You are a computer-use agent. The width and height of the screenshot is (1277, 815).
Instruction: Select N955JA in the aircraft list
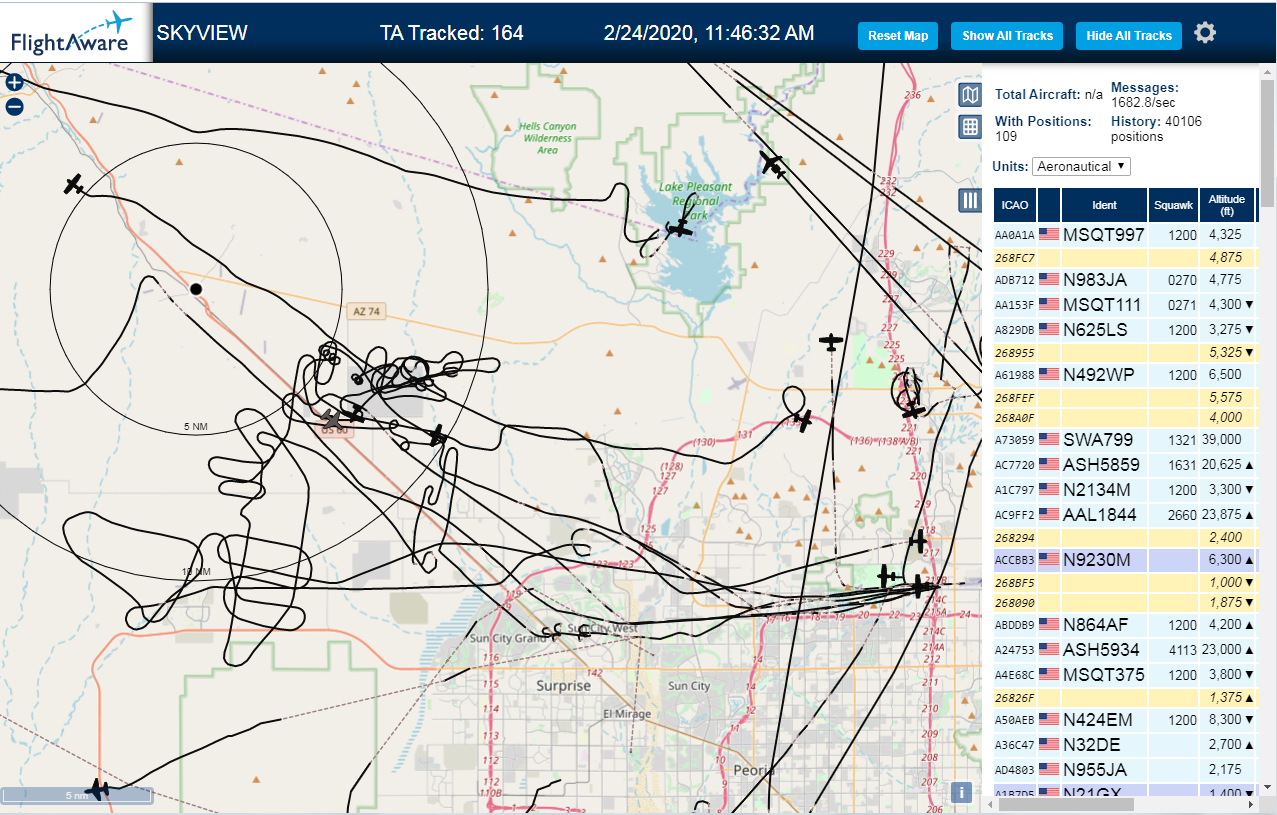(1125, 769)
